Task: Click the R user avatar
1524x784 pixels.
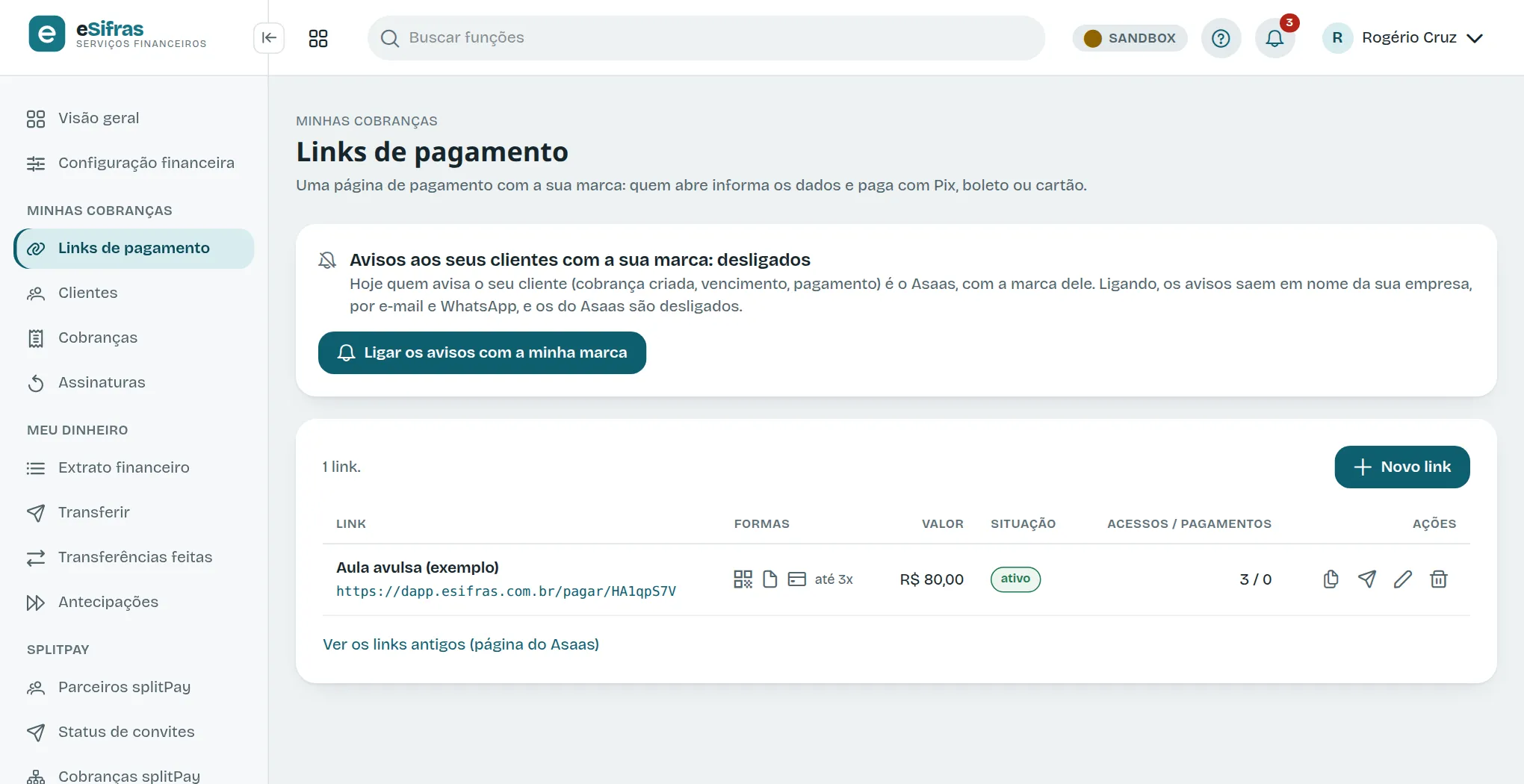Action: (1337, 38)
